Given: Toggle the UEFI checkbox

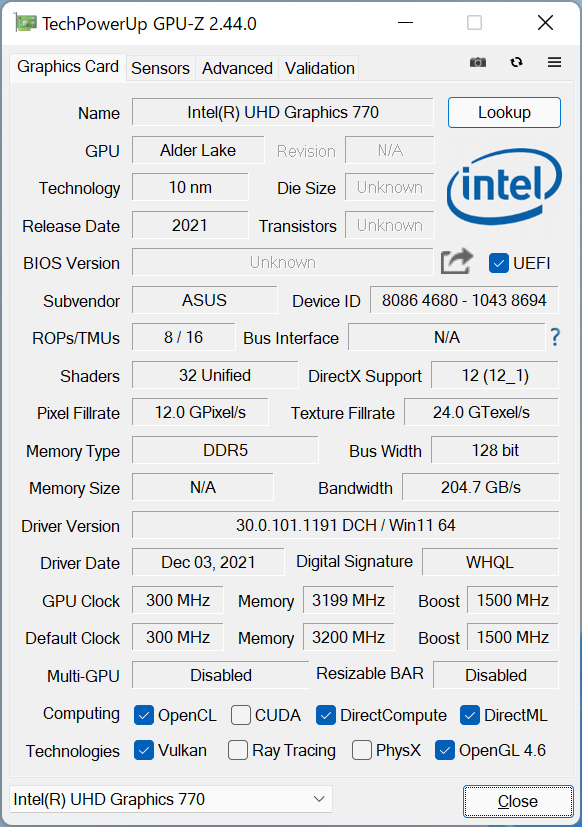Looking at the screenshot, I should pyautogui.click(x=499, y=263).
